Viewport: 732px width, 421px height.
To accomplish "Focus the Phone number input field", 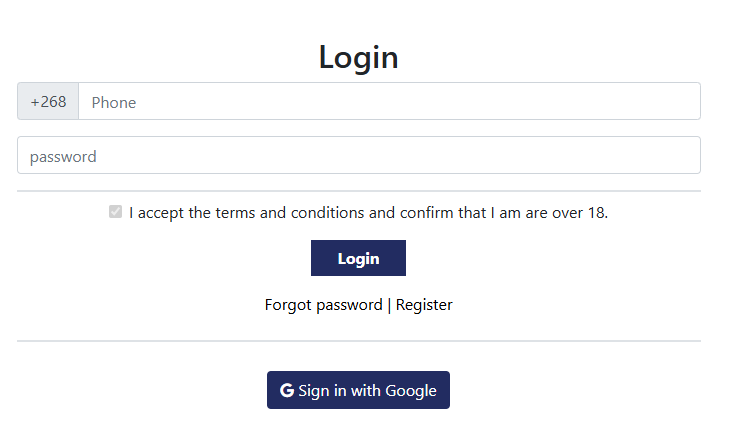I will pos(389,101).
